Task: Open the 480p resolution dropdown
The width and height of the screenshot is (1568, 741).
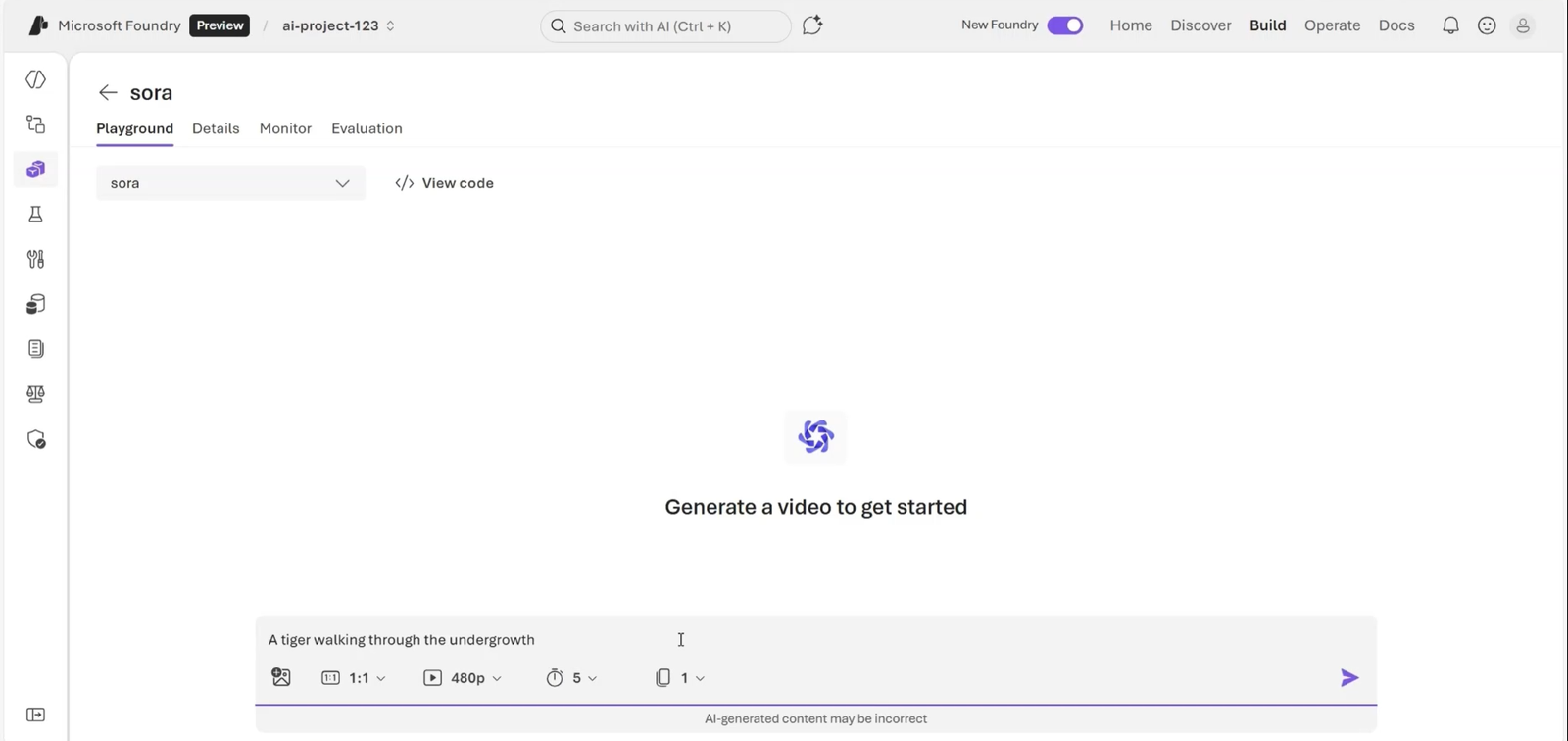Action: pyautogui.click(x=463, y=678)
